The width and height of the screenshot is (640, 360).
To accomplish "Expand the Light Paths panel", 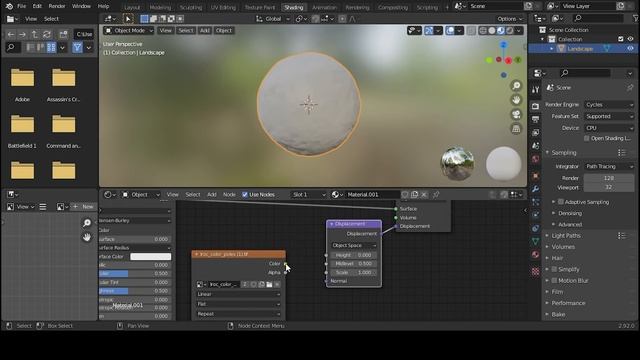I will [566, 236].
